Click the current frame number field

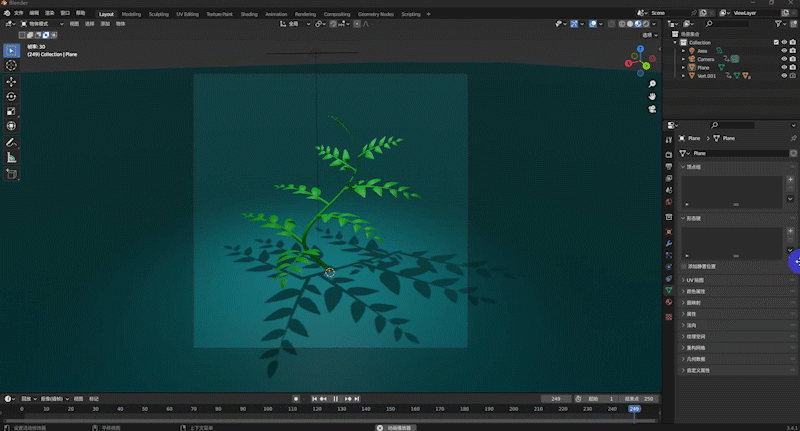point(554,398)
